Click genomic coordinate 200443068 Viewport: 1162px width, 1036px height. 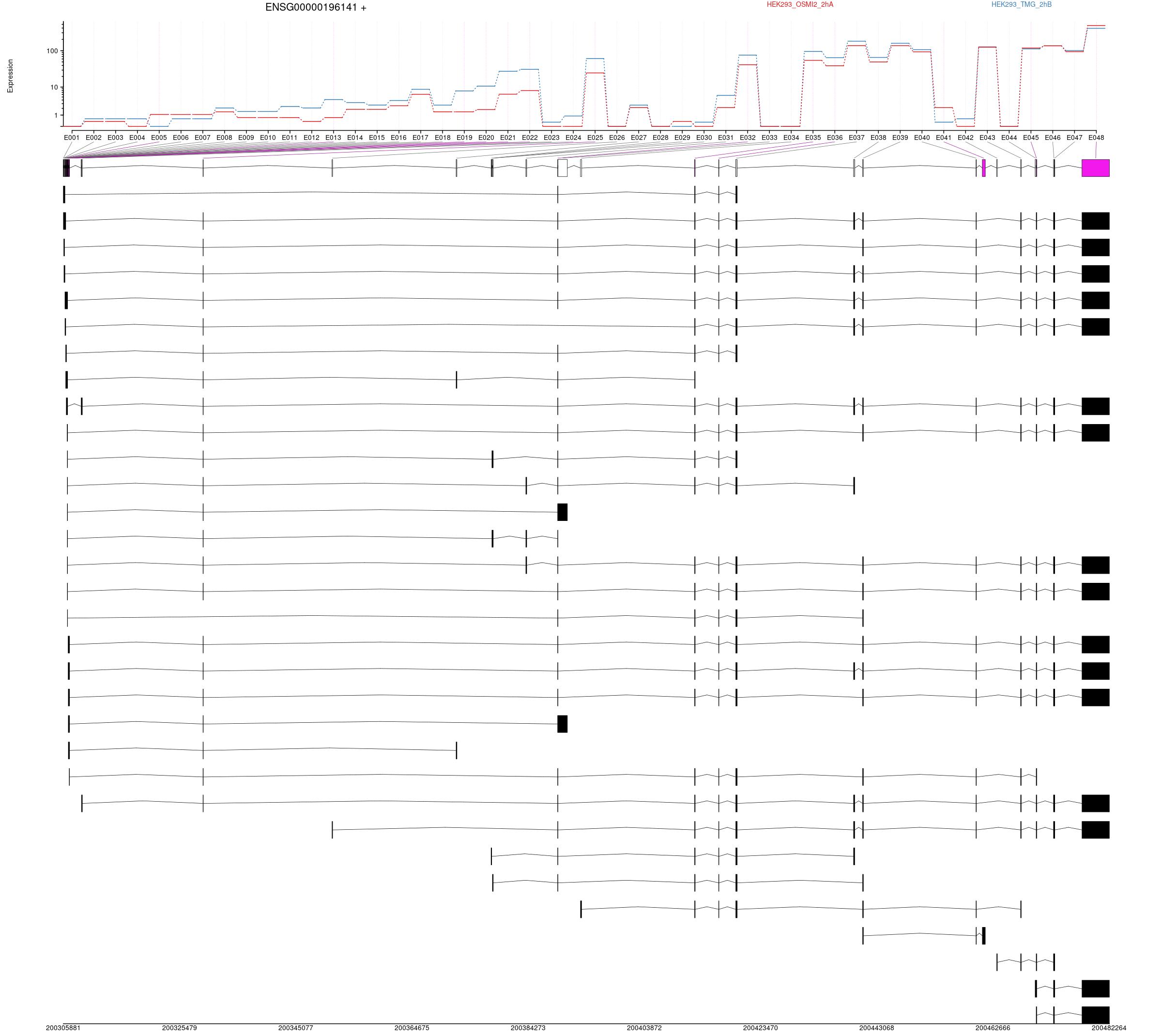coord(876,1028)
